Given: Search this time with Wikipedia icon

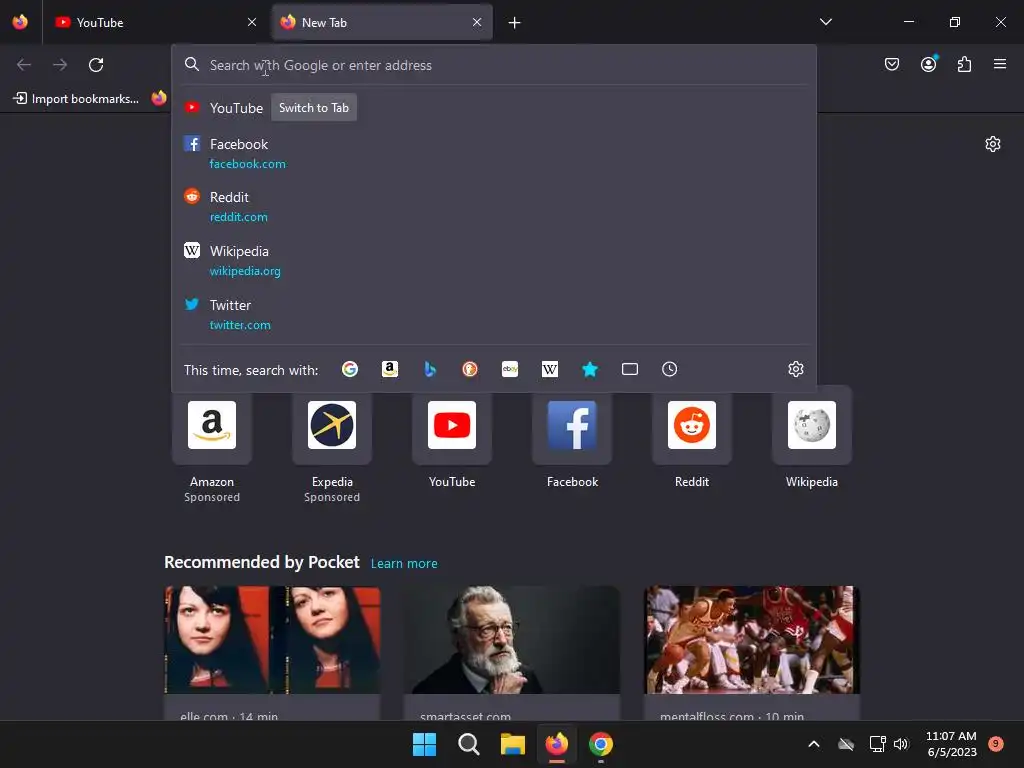Looking at the screenshot, I should tap(550, 369).
